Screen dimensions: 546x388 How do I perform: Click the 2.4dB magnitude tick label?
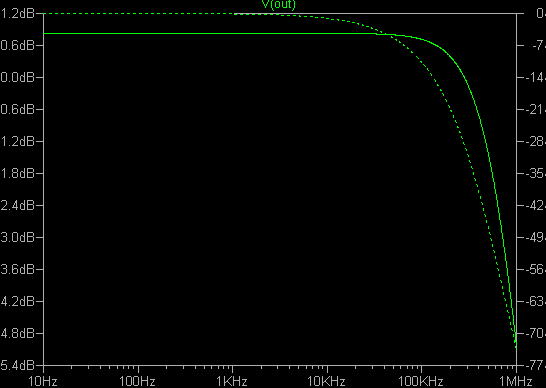point(17,205)
